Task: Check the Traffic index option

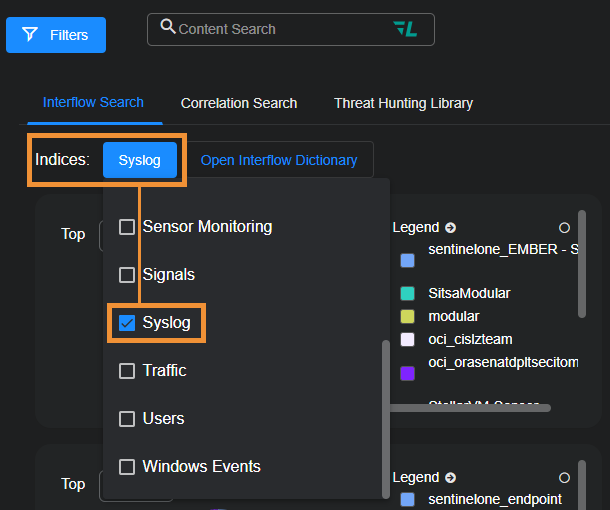Action: click(127, 371)
